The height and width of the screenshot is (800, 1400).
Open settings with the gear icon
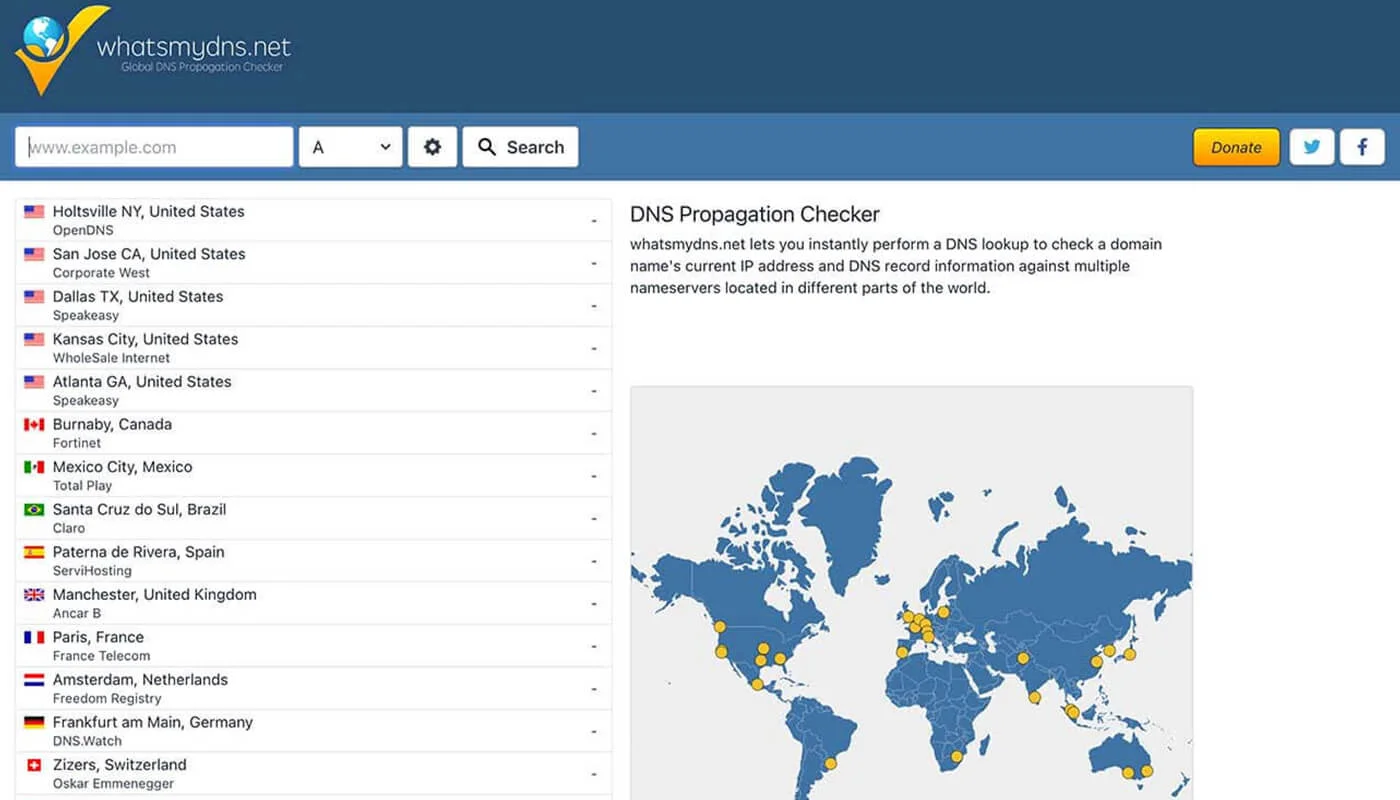coord(432,147)
